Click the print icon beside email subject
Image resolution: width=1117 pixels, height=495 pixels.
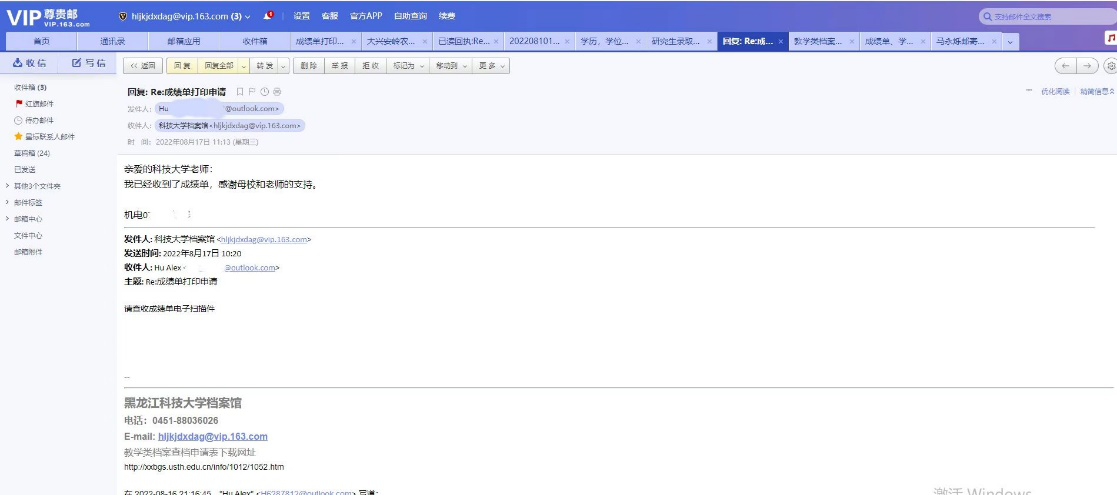(x=276, y=91)
